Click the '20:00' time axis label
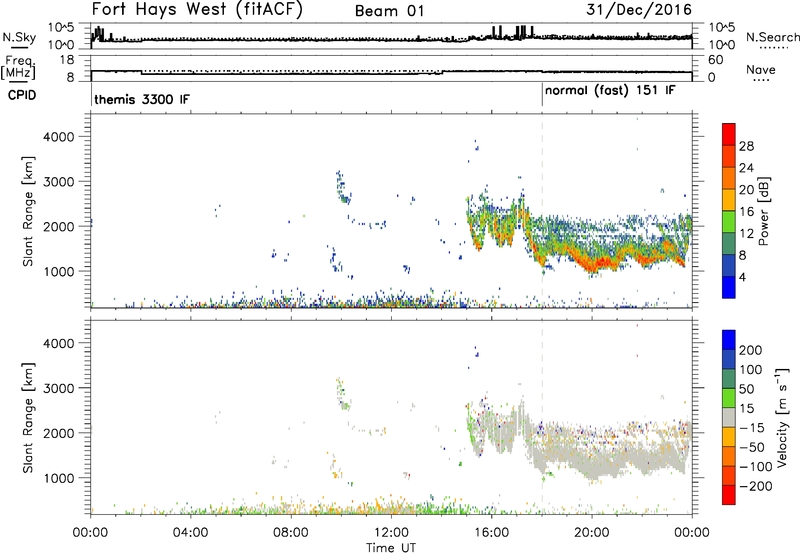The height and width of the screenshot is (554, 800). pos(592,533)
